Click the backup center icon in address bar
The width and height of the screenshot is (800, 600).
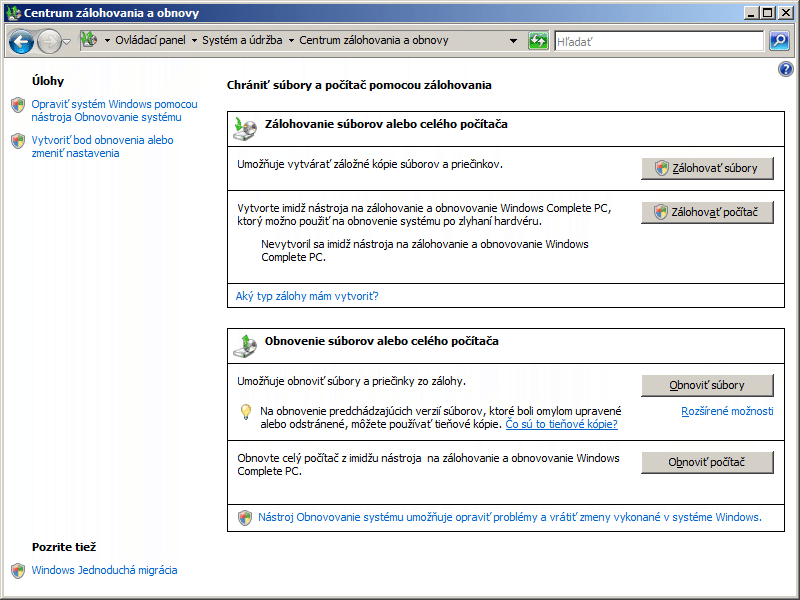click(x=89, y=40)
